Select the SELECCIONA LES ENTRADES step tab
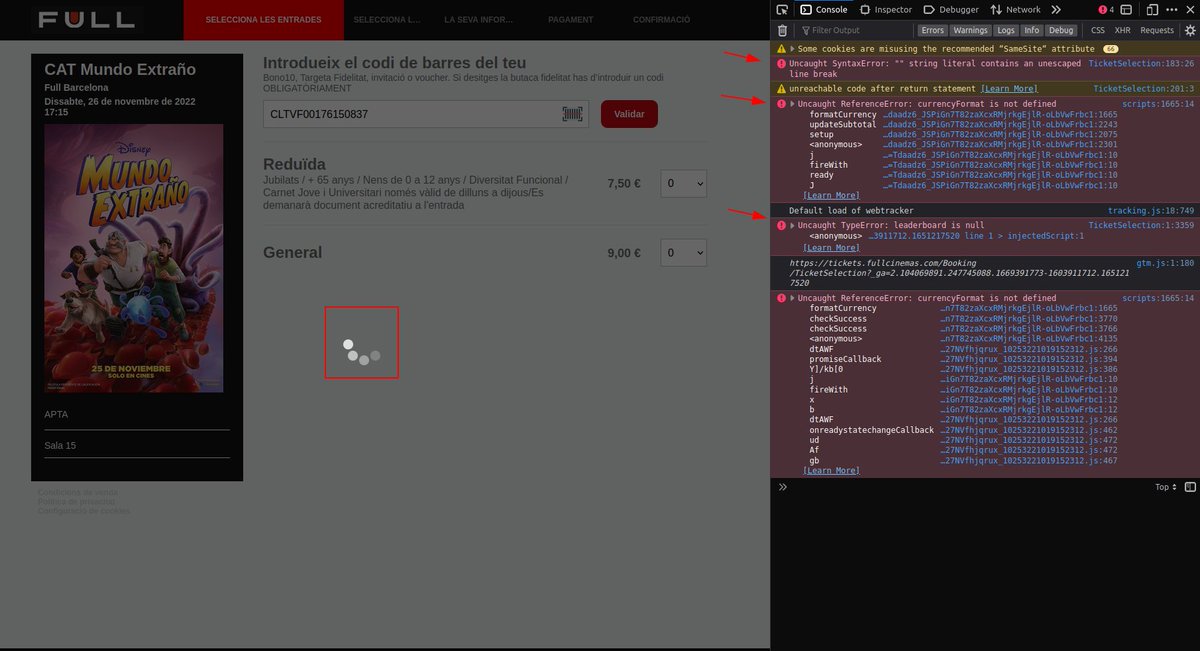This screenshot has width=1200, height=651. click(x=263, y=20)
